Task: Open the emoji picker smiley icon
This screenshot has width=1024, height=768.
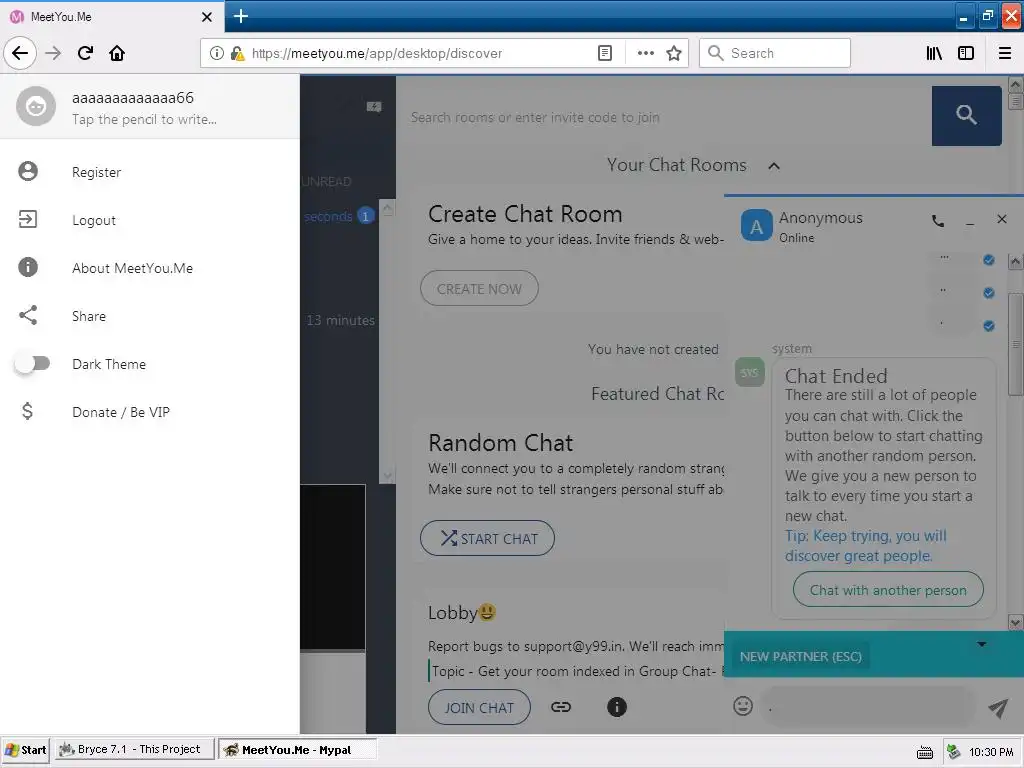Action: [743, 706]
